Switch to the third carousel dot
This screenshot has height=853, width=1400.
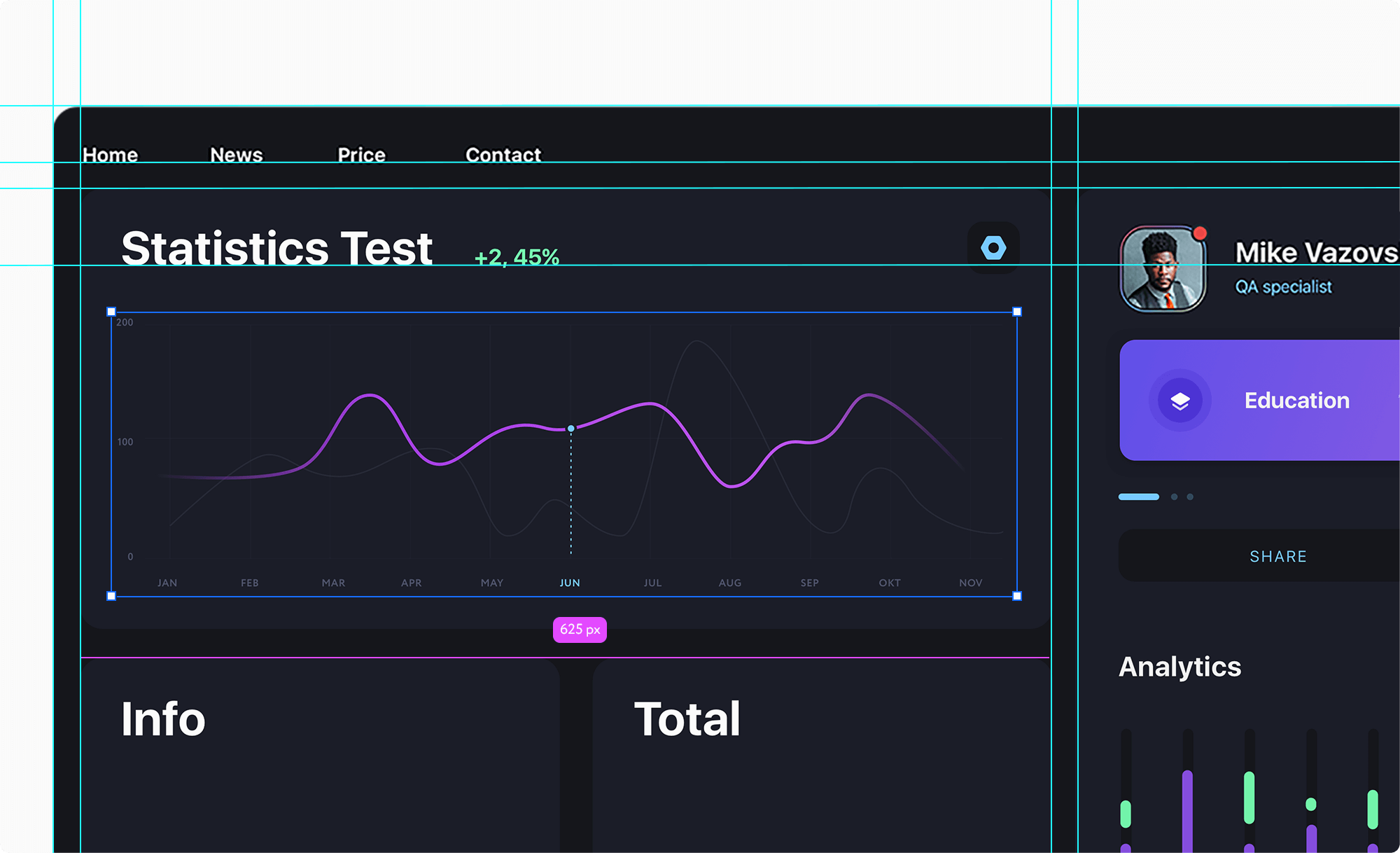pyautogui.click(x=1190, y=497)
